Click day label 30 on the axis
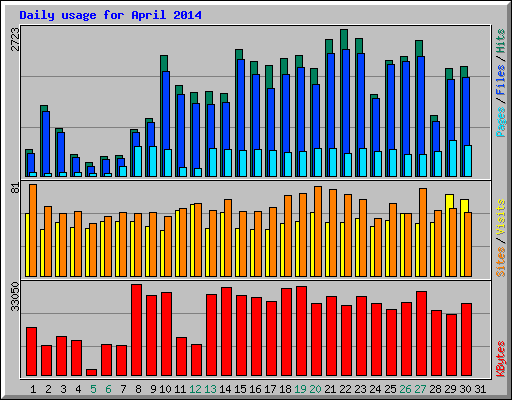The width and height of the screenshot is (512, 400). pos(465,389)
